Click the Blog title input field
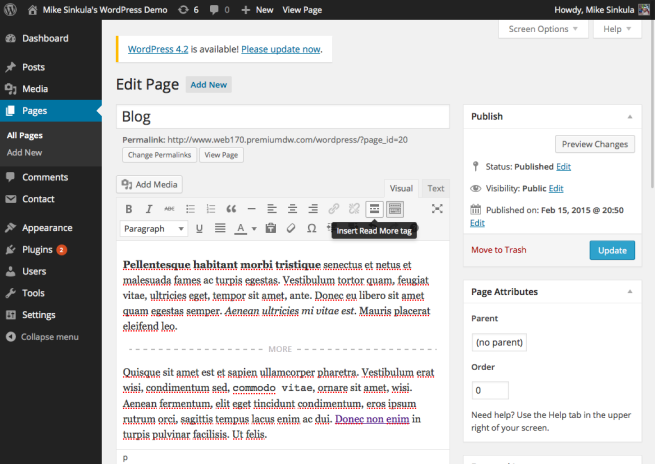 click(283, 117)
